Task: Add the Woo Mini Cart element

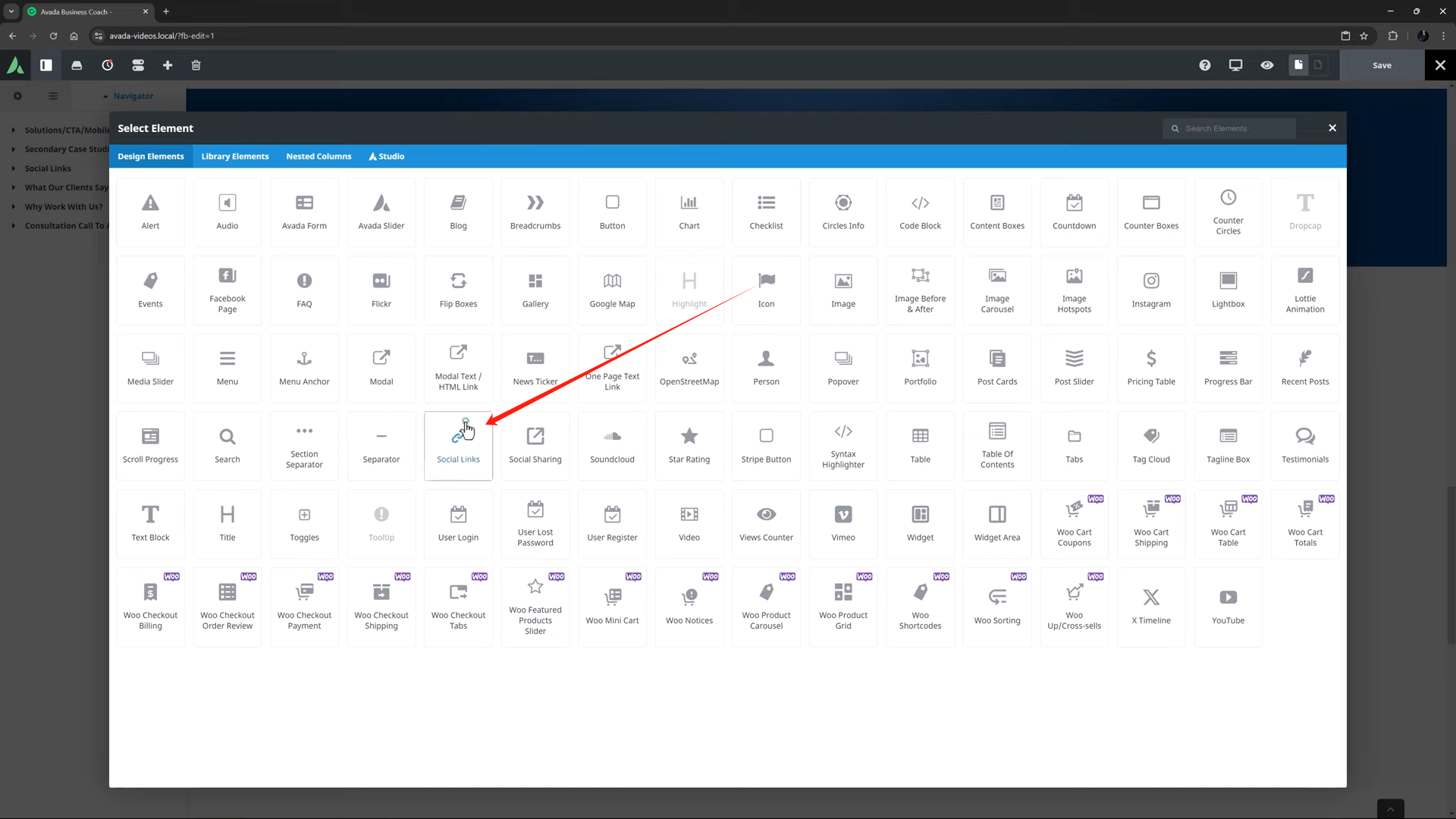Action: (x=612, y=606)
